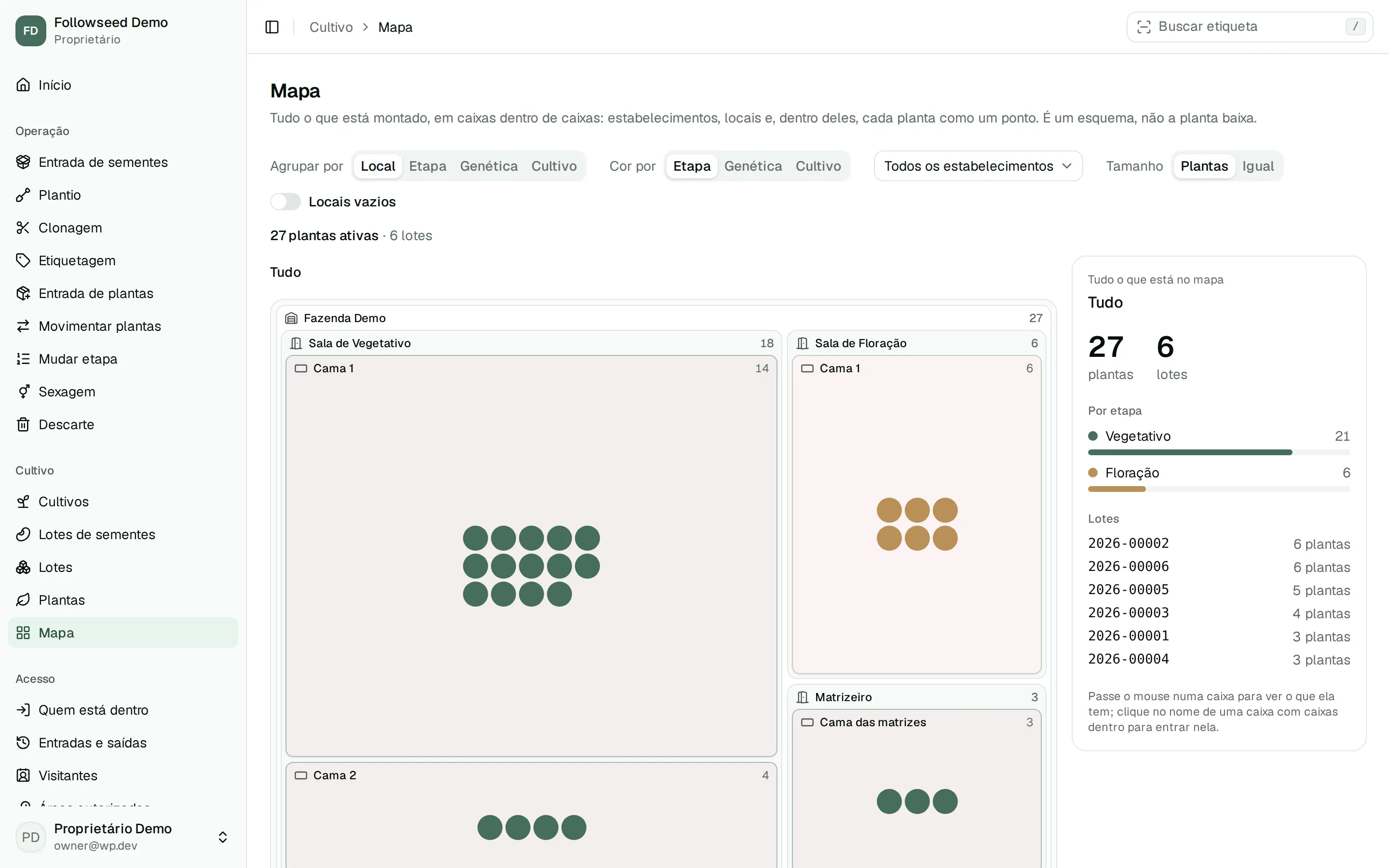Enter Sala de Vegetativo box
1389x868 pixels.
pyautogui.click(x=359, y=343)
